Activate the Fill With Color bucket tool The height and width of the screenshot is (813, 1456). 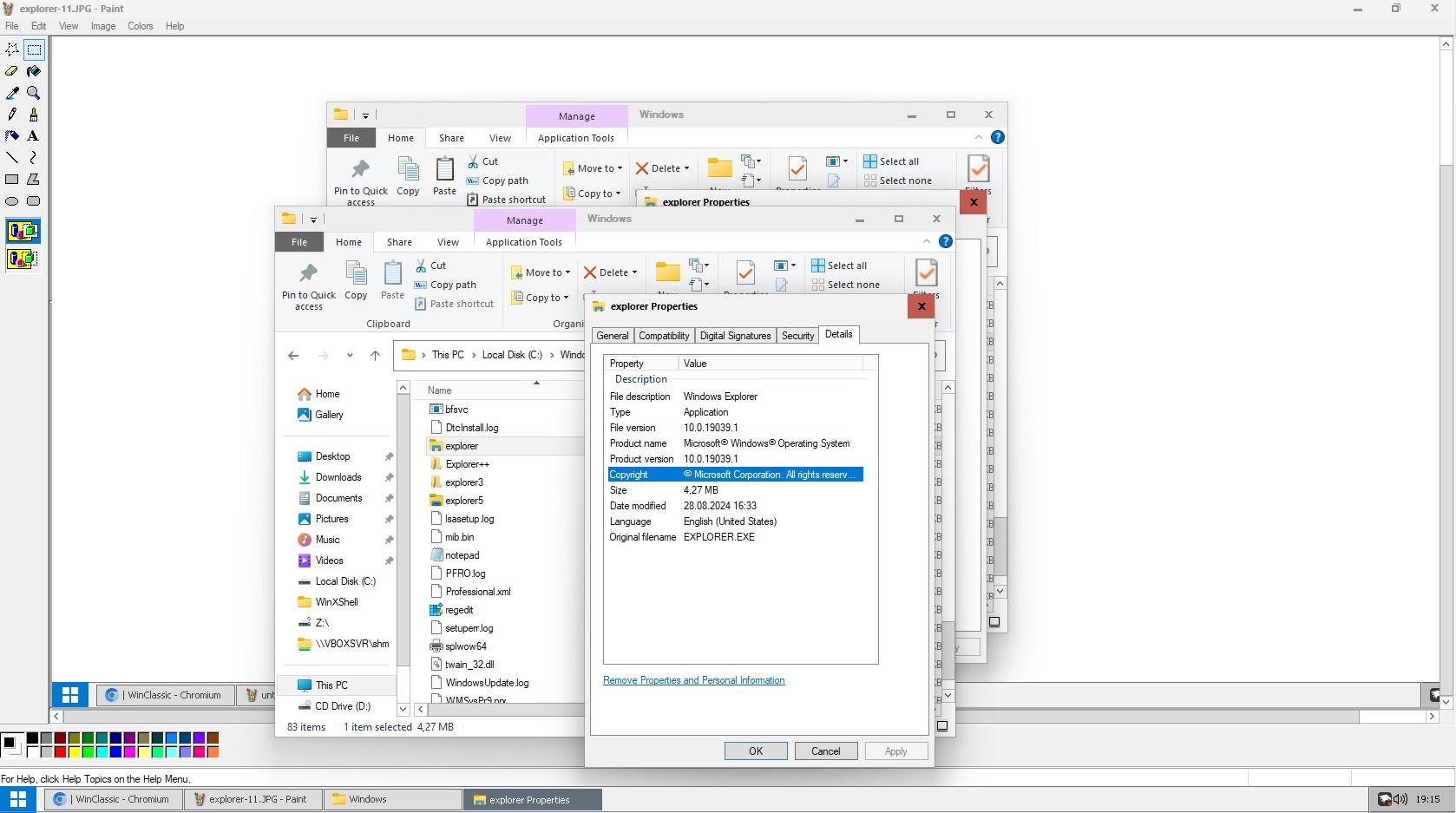[x=34, y=71]
